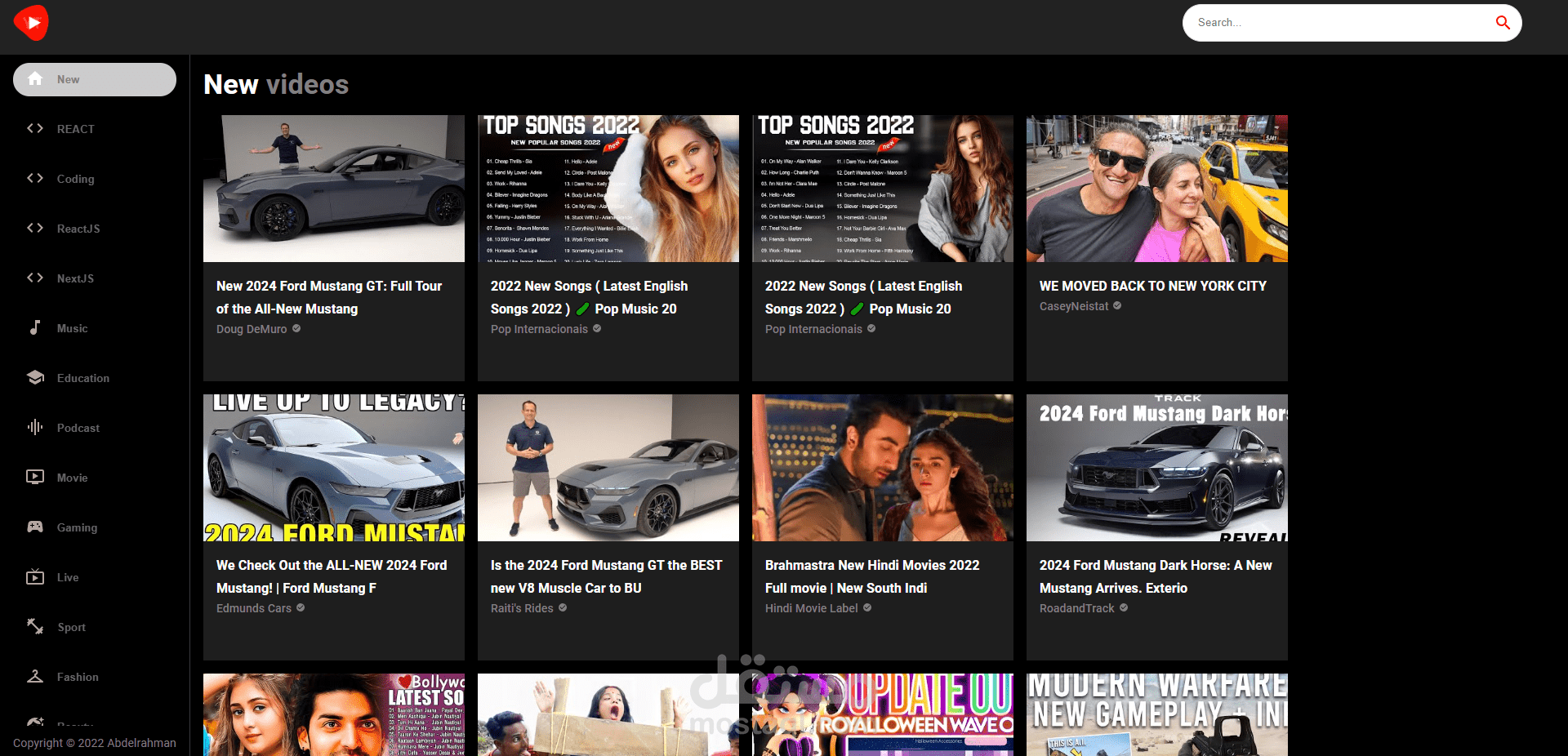Click the Fashion hanger icon

click(35, 676)
